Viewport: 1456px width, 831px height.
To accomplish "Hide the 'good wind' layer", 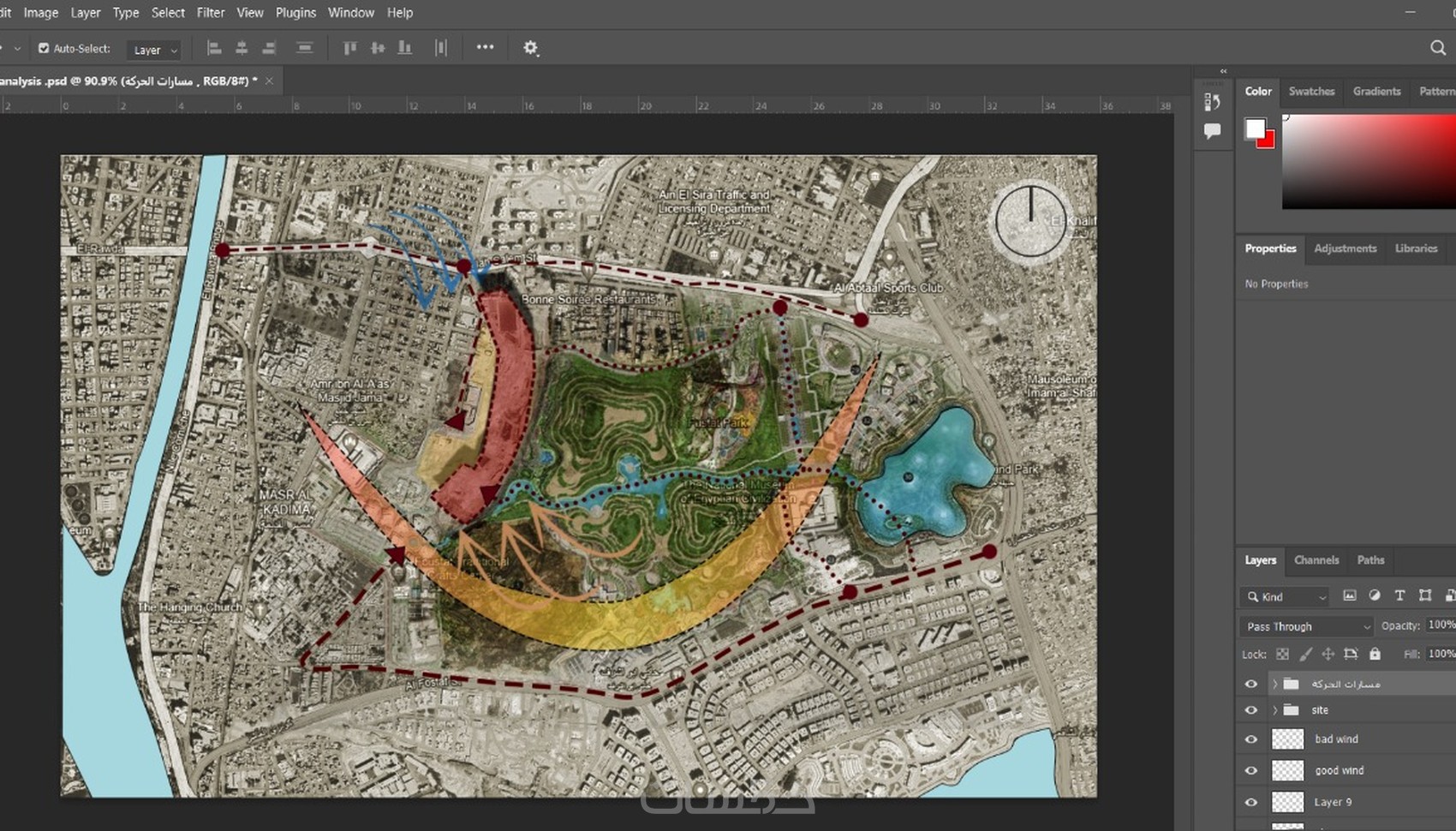I will 1250,770.
